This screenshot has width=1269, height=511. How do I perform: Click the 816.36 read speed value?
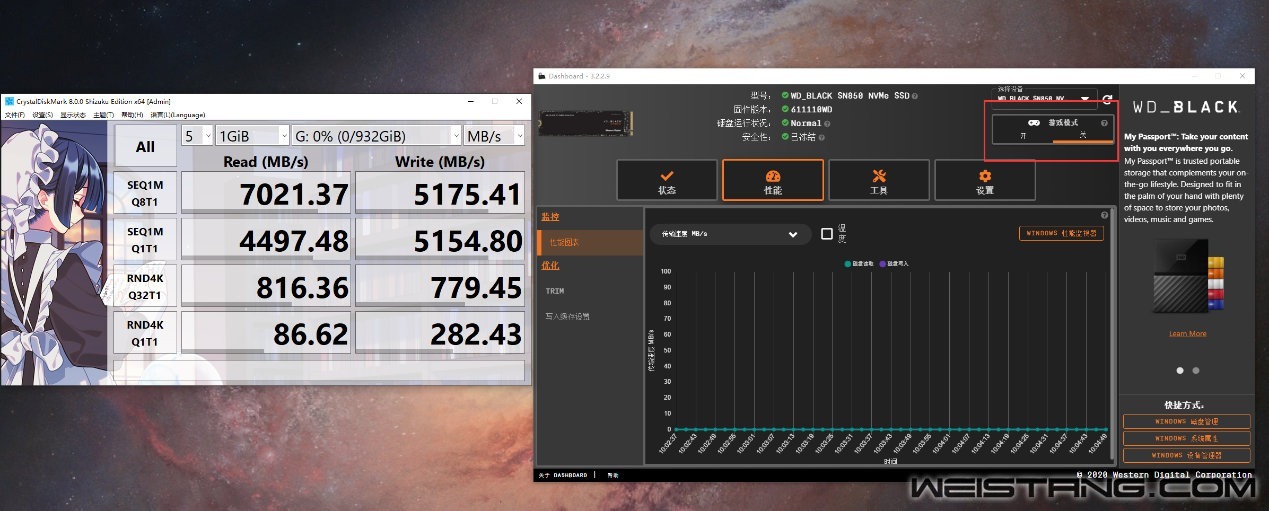coord(265,286)
